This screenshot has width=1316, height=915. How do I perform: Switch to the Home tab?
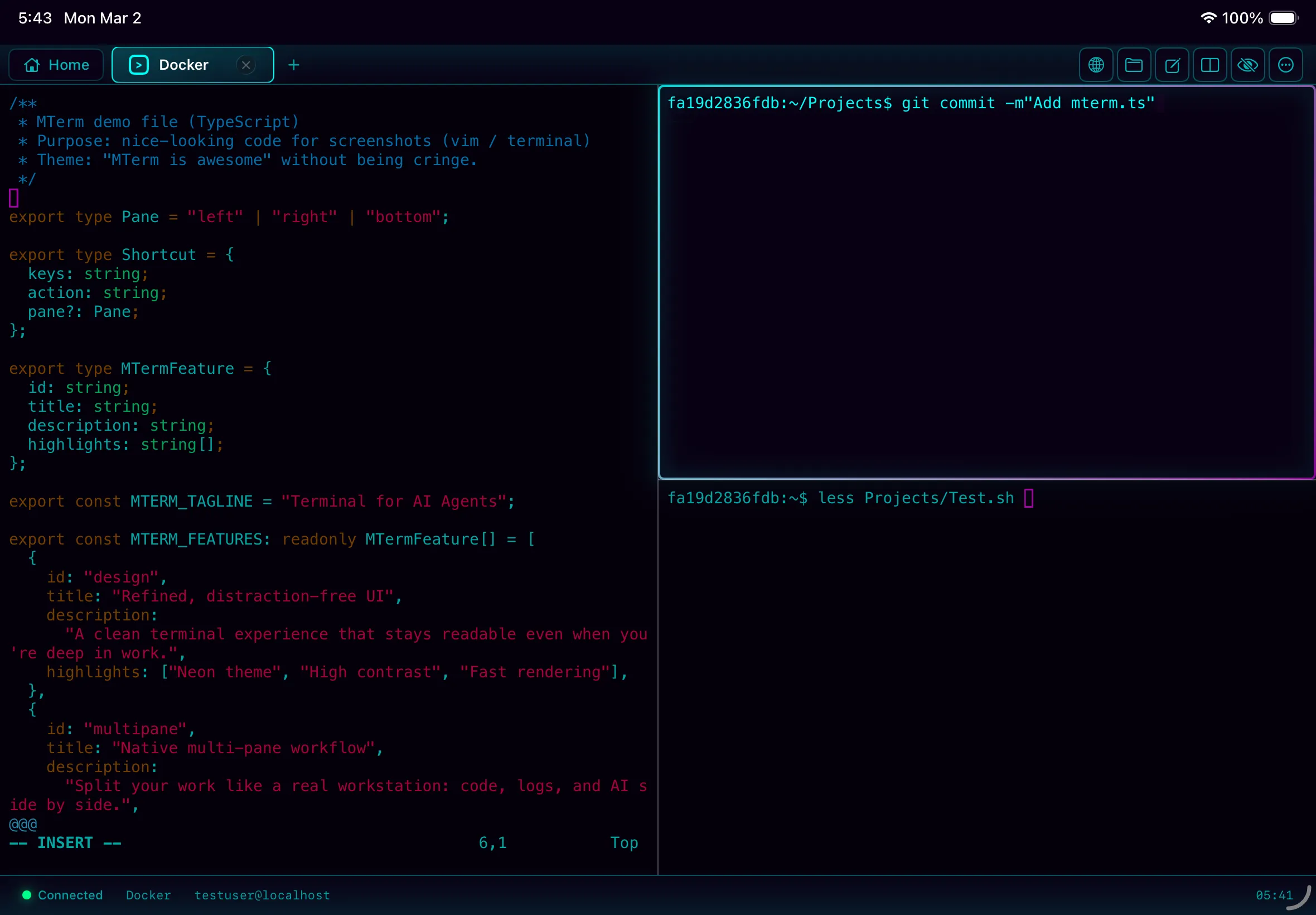pos(56,65)
